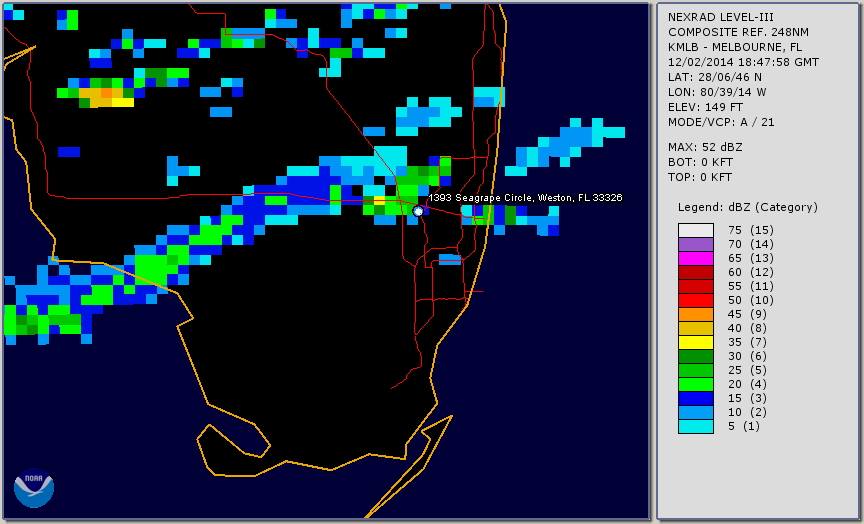Image resolution: width=864 pixels, height=524 pixels.
Task: Select the 65 dBZ magenta swatch
Action: [x=696, y=258]
